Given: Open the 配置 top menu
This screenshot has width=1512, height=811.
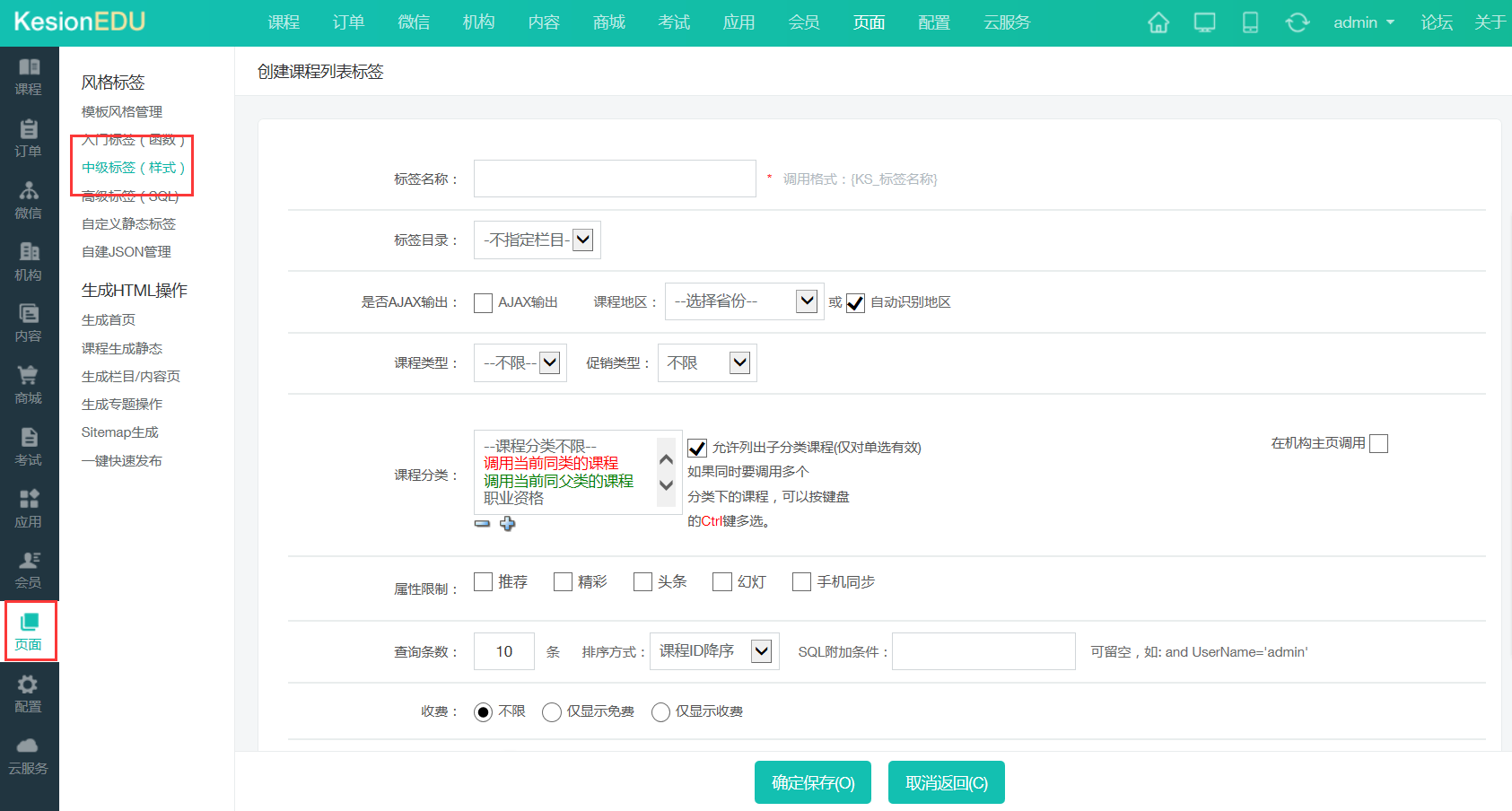Looking at the screenshot, I should (x=934, y=22).
